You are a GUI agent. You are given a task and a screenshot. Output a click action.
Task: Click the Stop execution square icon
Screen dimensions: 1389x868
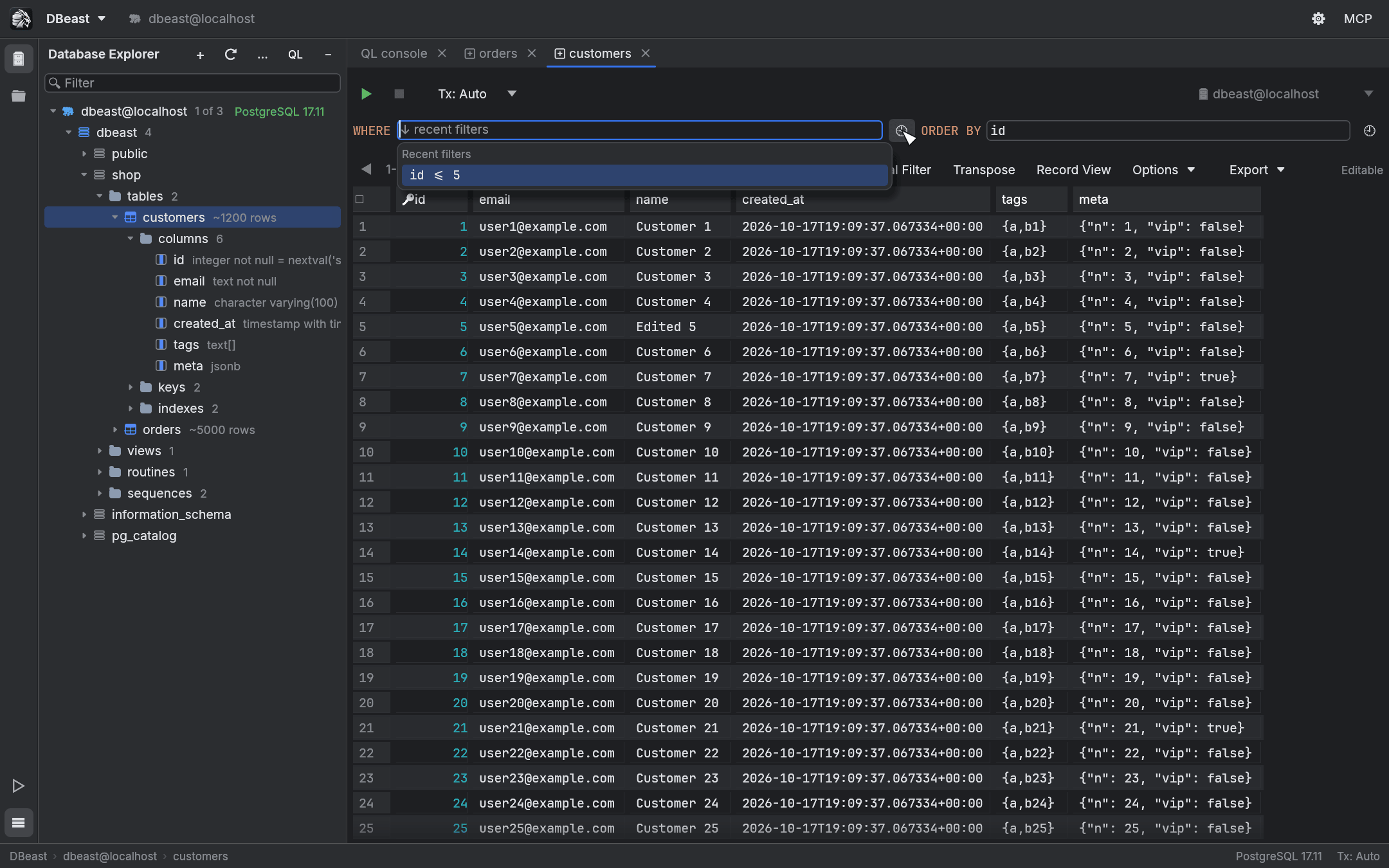pos(399,94)
